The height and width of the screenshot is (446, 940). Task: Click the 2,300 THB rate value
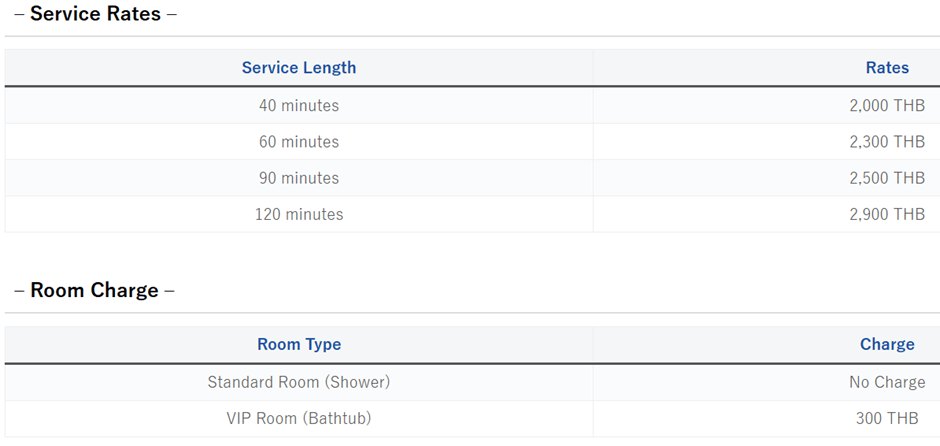click(x=887, y=142)
